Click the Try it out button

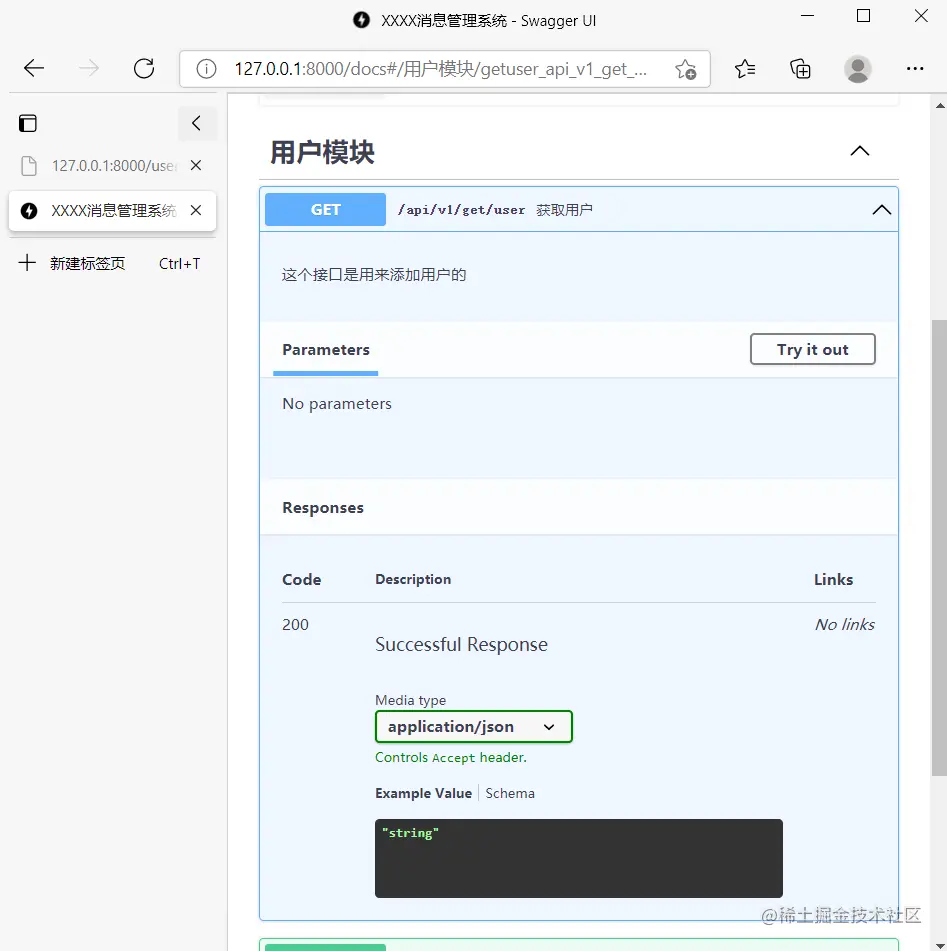[812, 349]
